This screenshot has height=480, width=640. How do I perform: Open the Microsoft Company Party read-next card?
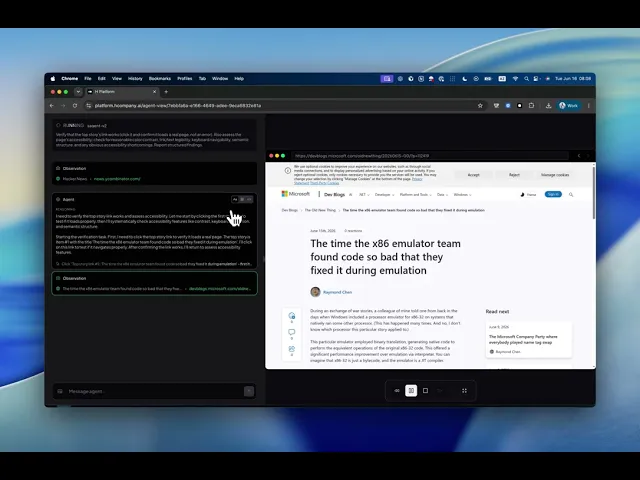(529, 340)
